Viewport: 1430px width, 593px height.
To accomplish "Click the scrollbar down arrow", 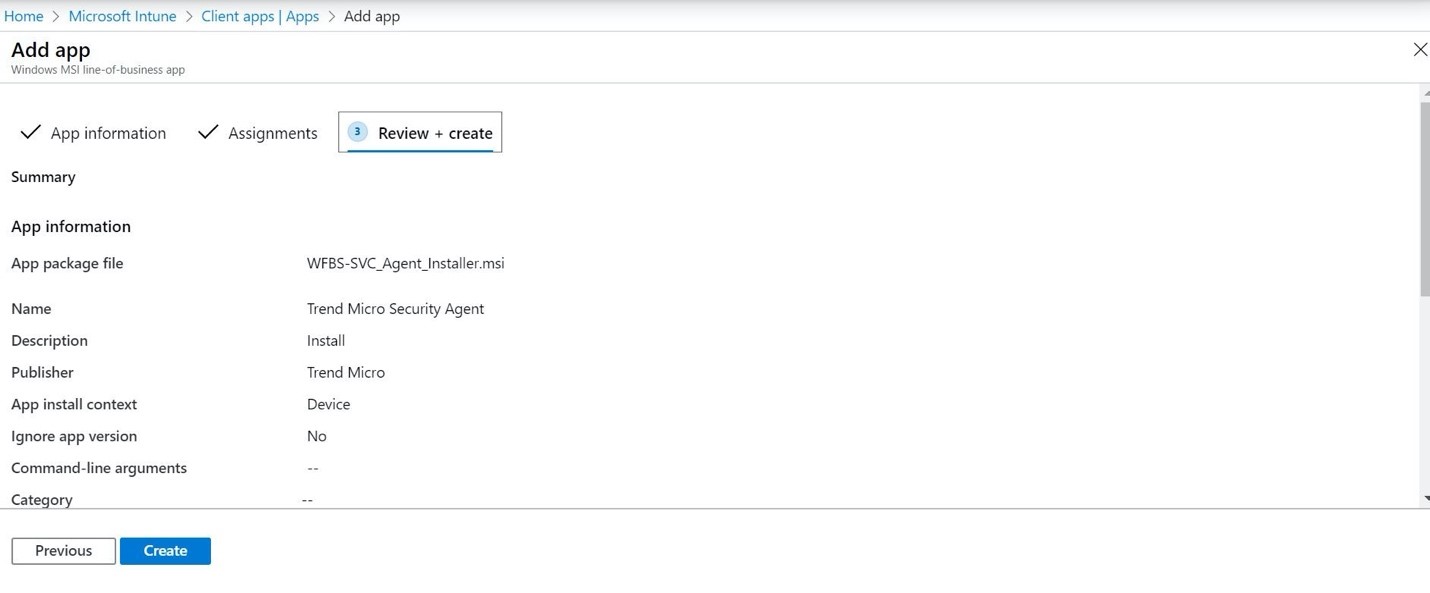I will [1425, 498].
